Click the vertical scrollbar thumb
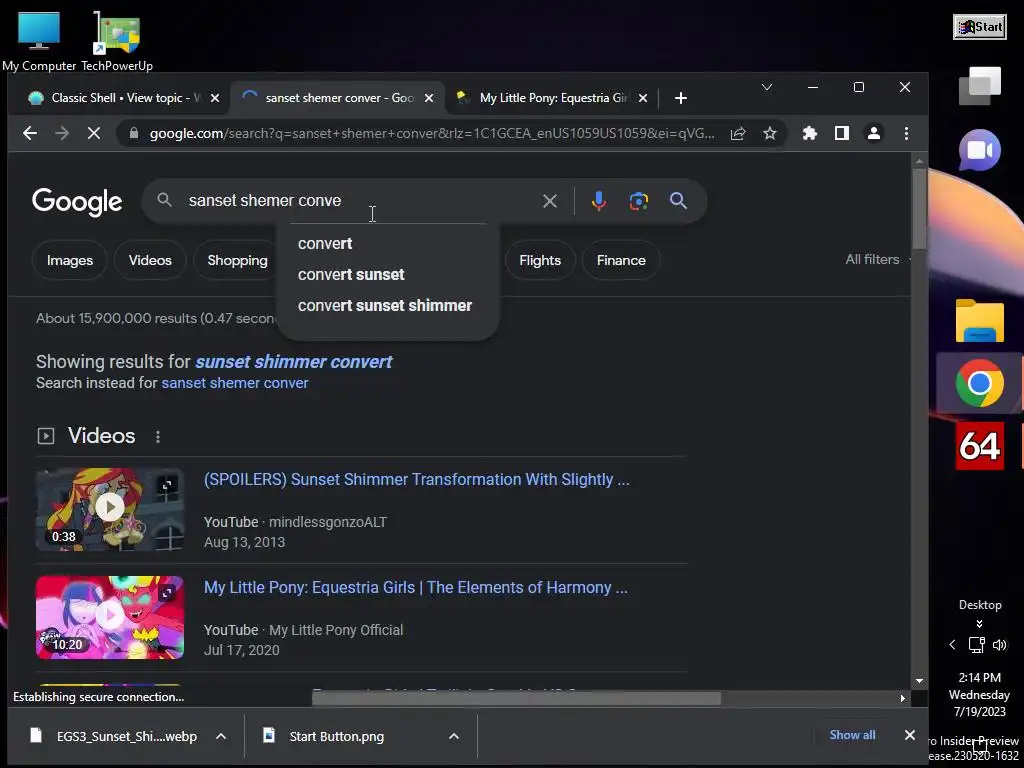Screen dimensions: 1024x768 click(x=920, y=208)
